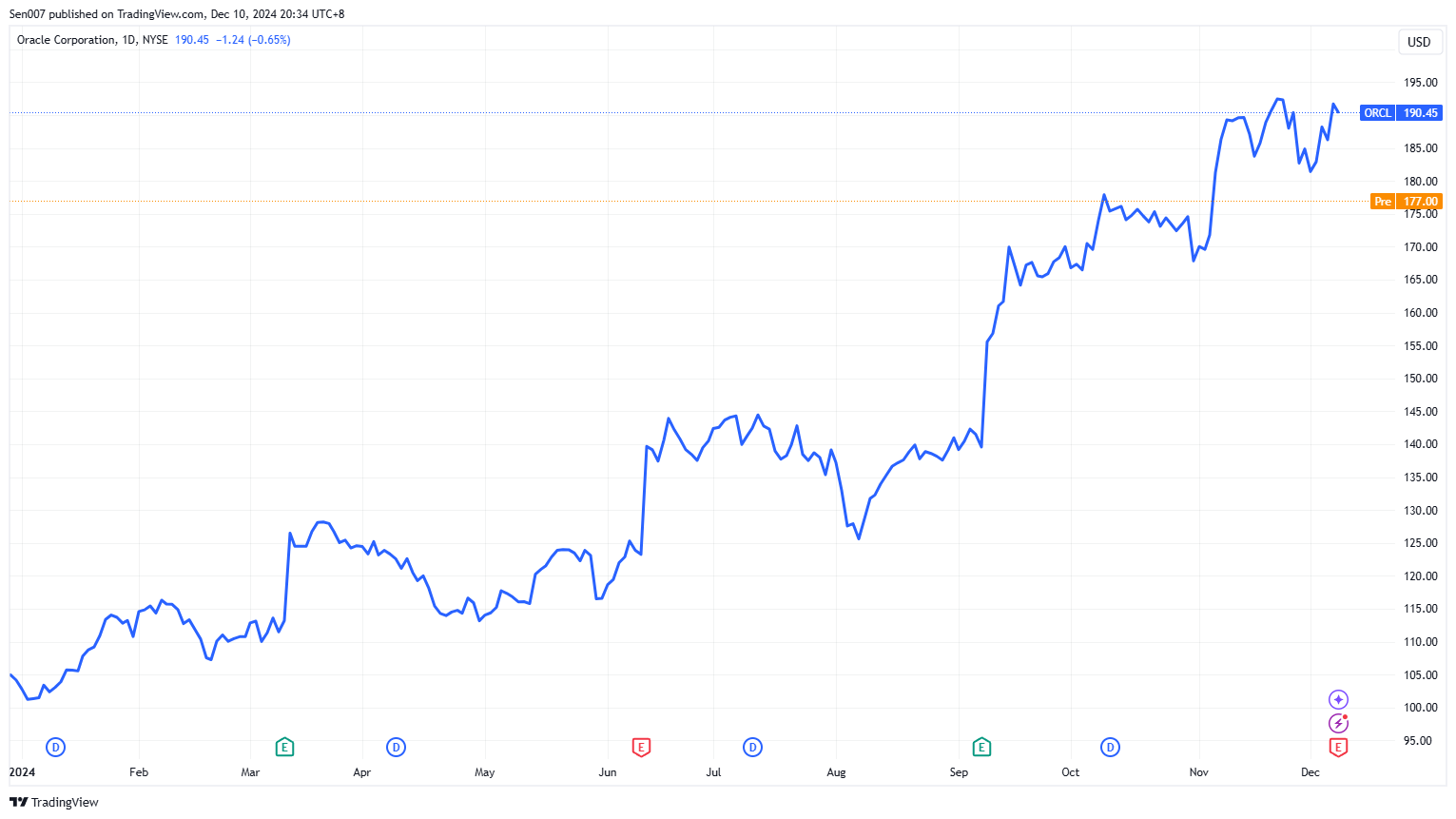This screenshot has height=819, width=1456.
Task: Click the December earnings E marker
Action: 1338,748
